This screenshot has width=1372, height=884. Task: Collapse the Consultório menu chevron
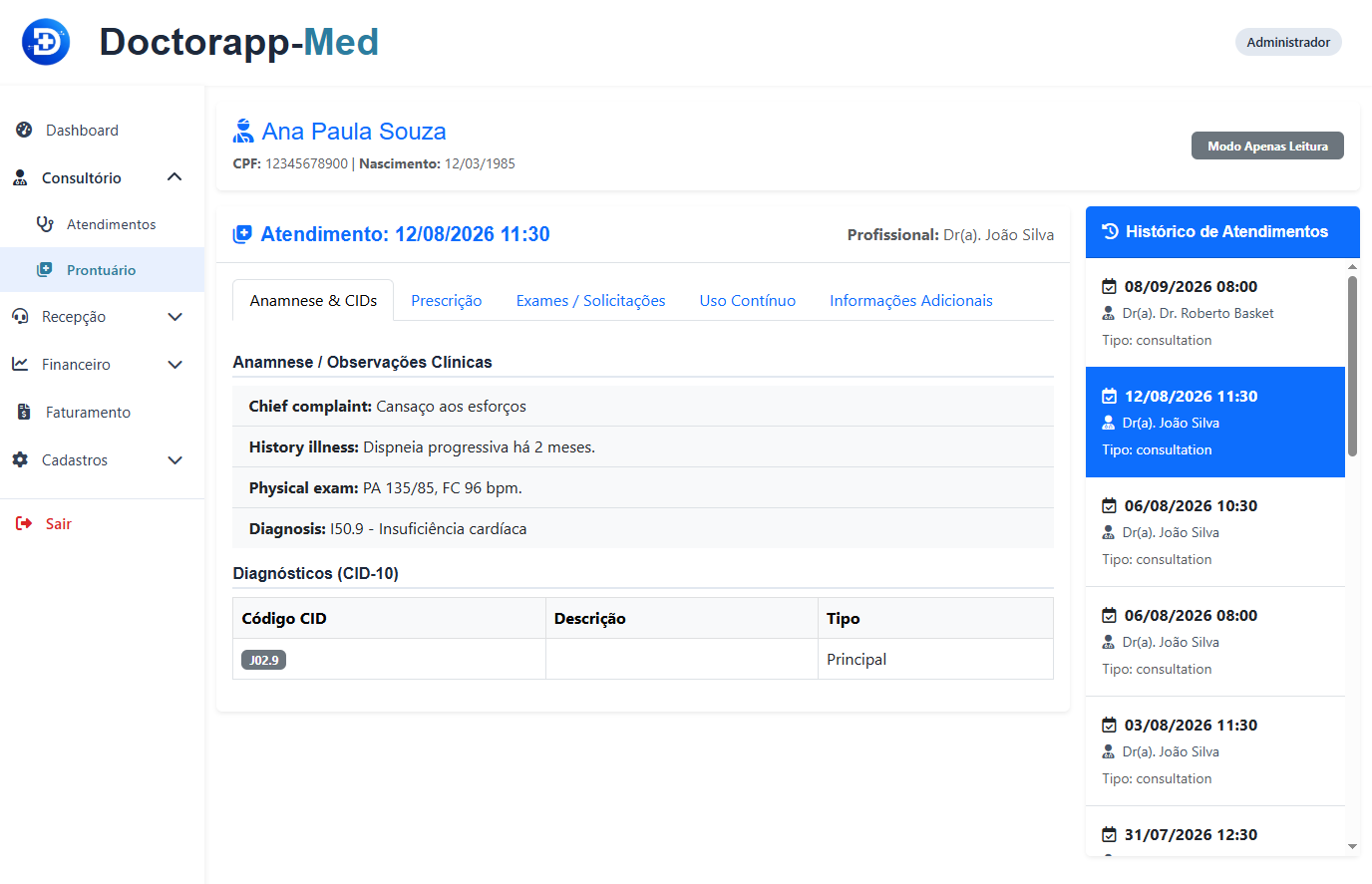(174, 177)
